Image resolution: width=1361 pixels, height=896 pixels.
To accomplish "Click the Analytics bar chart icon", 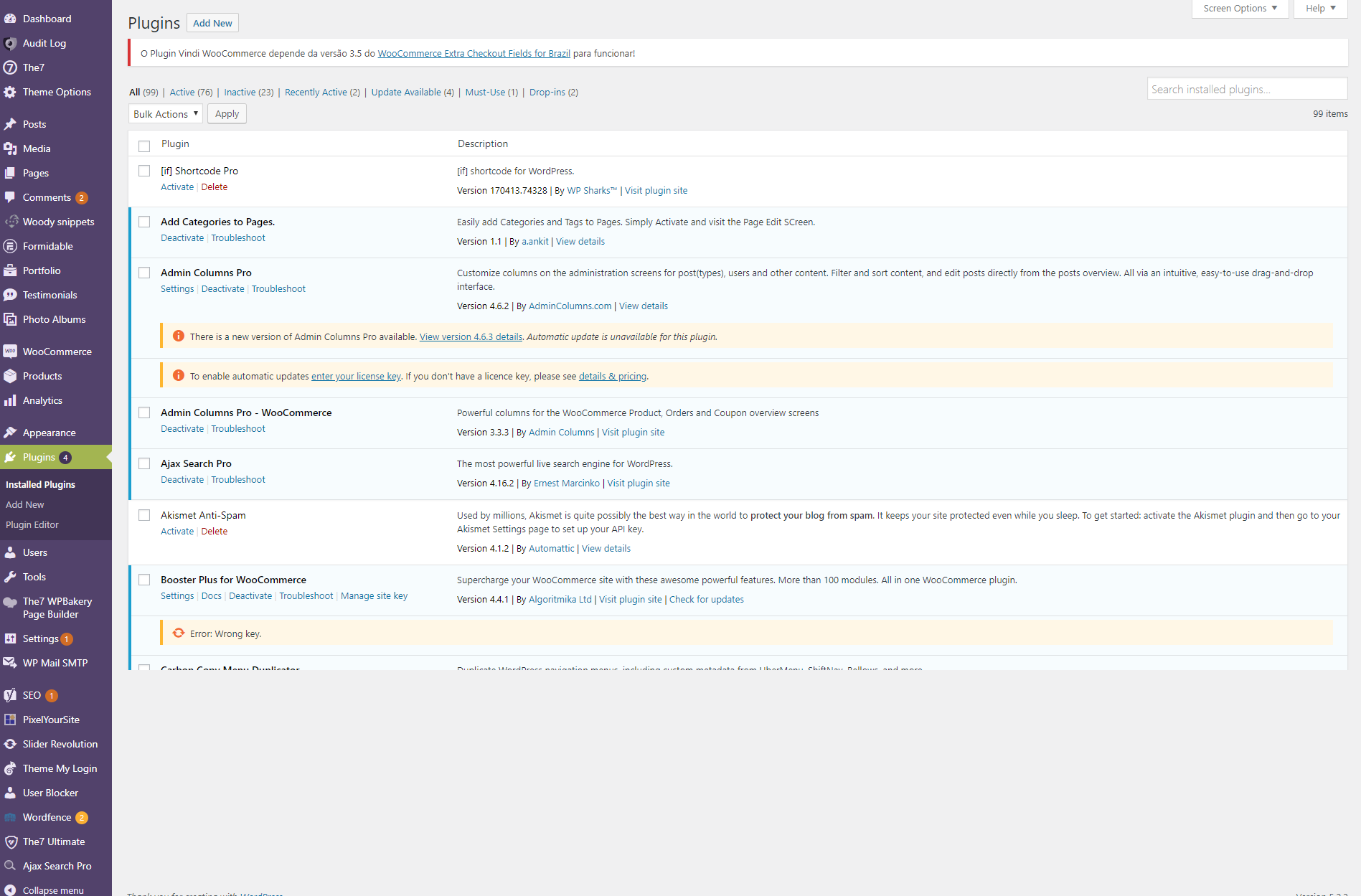I will point(10,400).
